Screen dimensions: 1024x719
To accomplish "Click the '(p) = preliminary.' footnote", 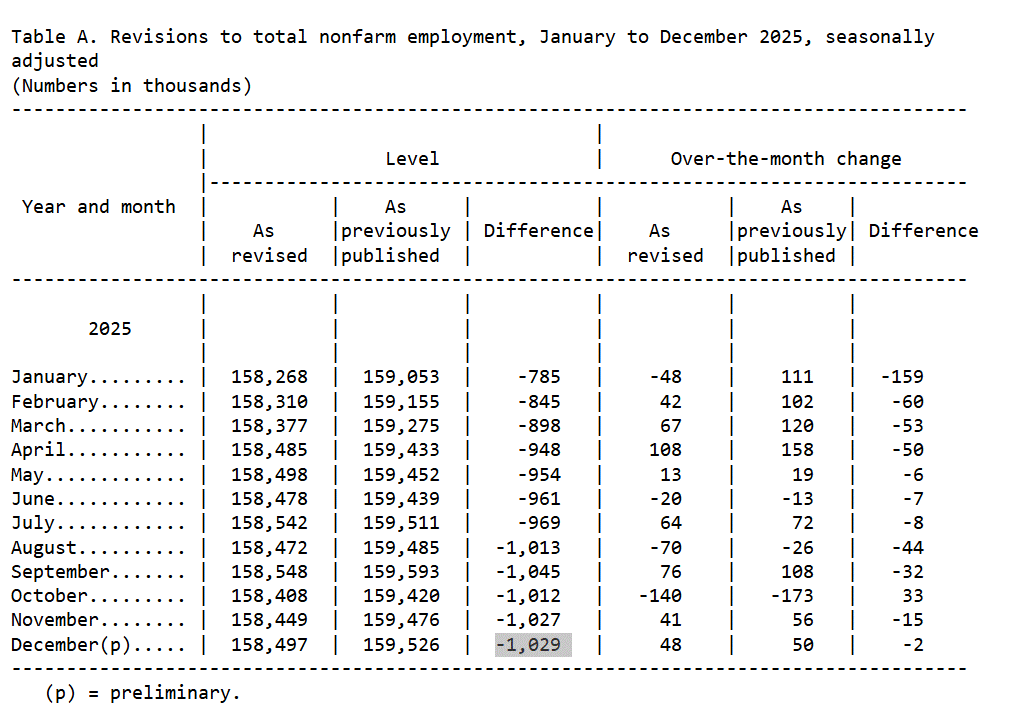I will [x=142, y=693].
